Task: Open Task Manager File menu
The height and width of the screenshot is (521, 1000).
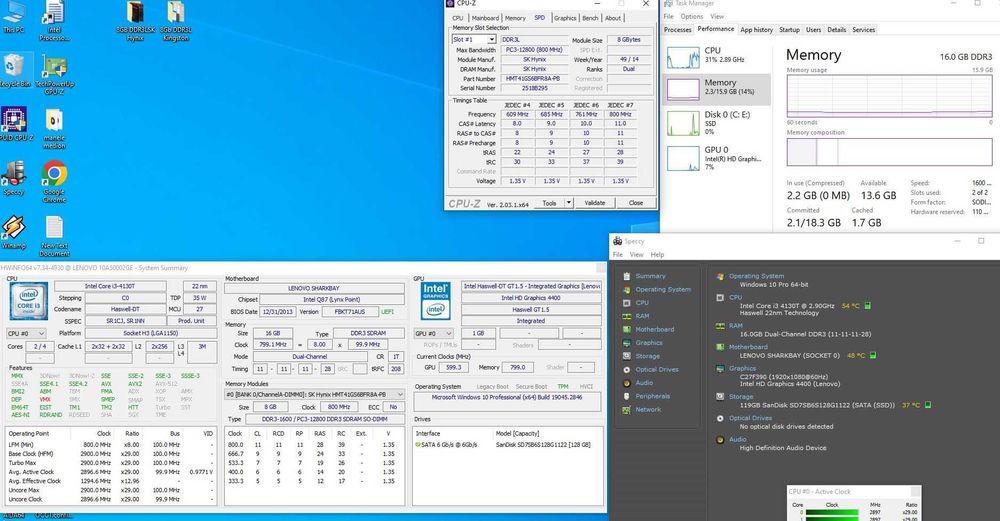Action: 668,17
